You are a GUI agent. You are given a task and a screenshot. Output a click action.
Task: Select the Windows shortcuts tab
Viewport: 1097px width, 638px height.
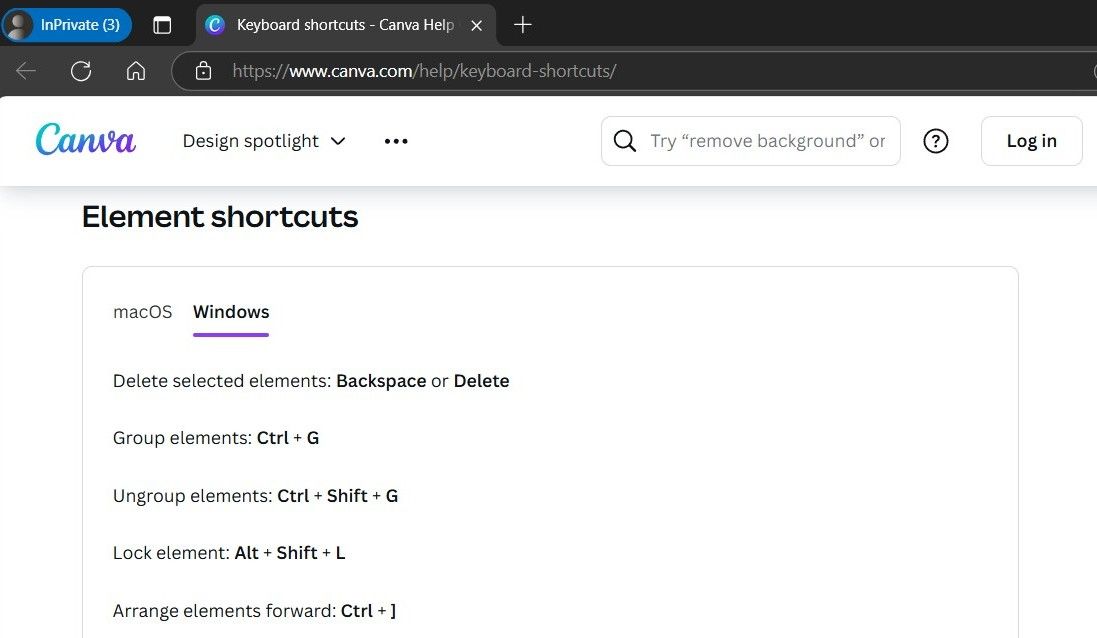pos(231,311)
